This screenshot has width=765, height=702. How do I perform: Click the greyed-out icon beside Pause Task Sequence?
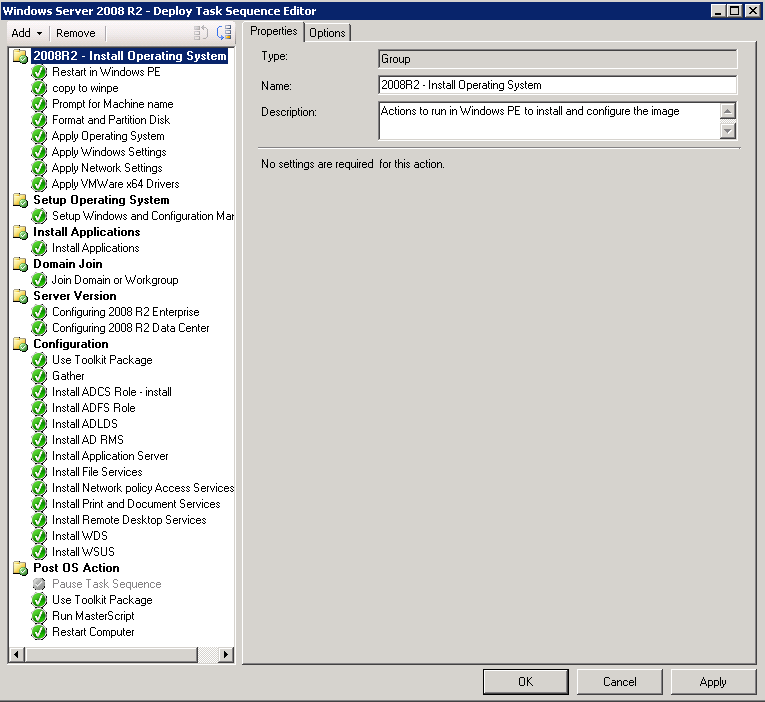[39, 584]
